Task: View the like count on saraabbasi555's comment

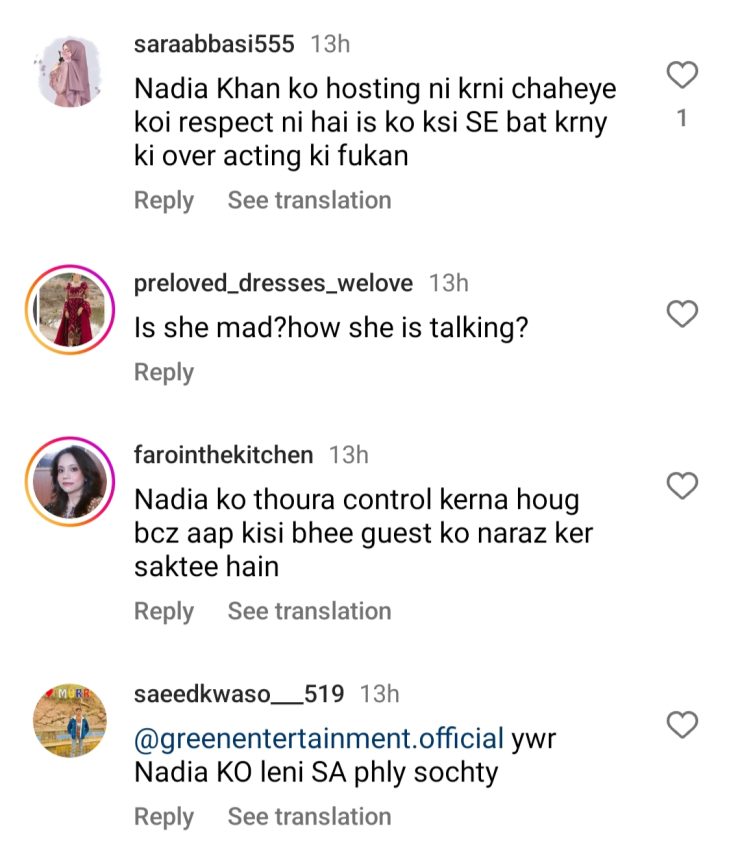Action: tap(682, 119)
